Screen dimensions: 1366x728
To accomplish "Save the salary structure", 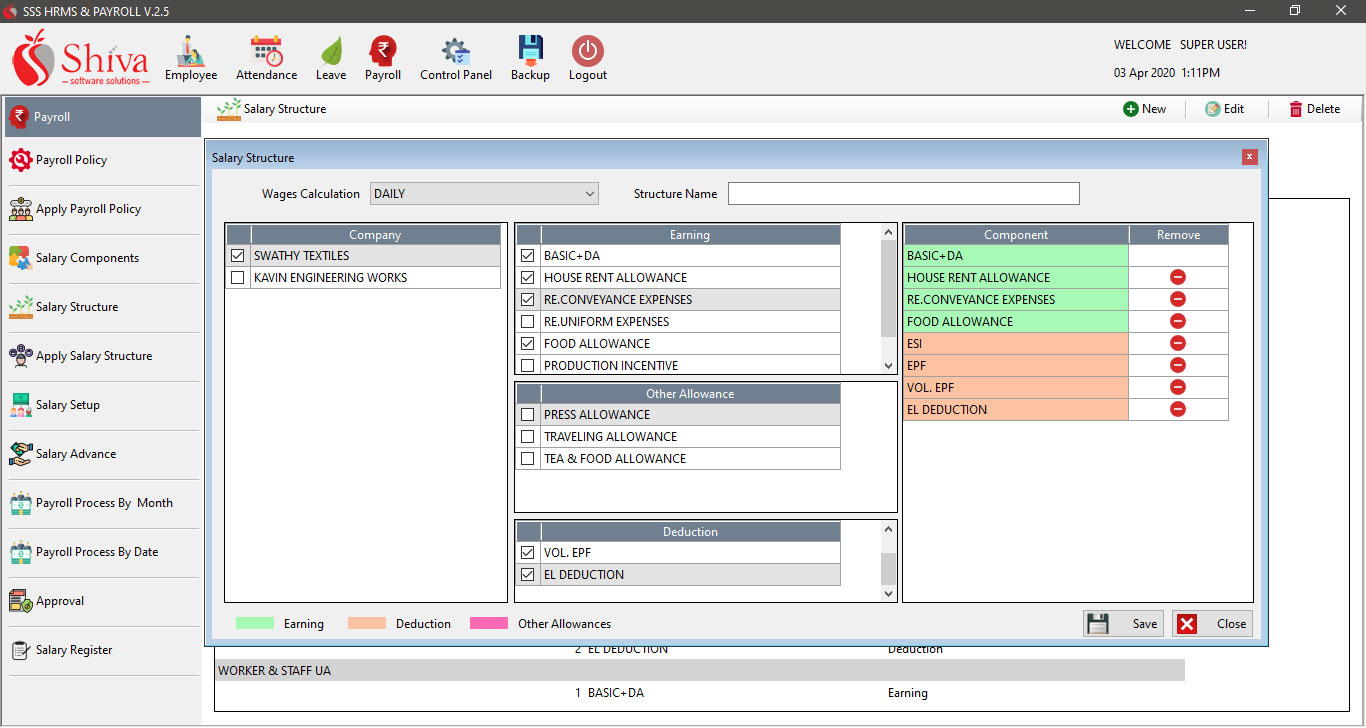I will [1124, 624].
